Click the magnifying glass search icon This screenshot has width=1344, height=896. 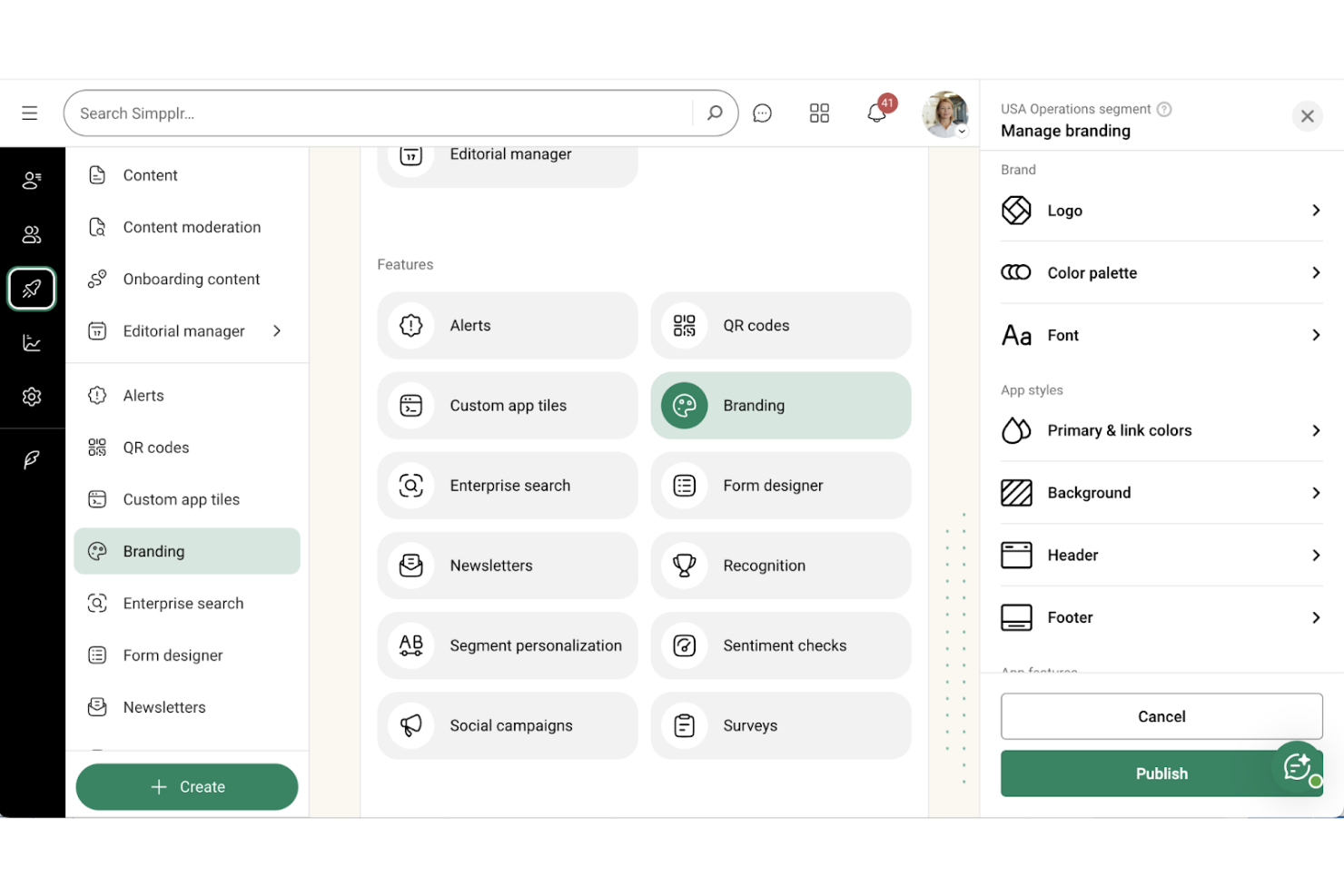pos(715,113)
